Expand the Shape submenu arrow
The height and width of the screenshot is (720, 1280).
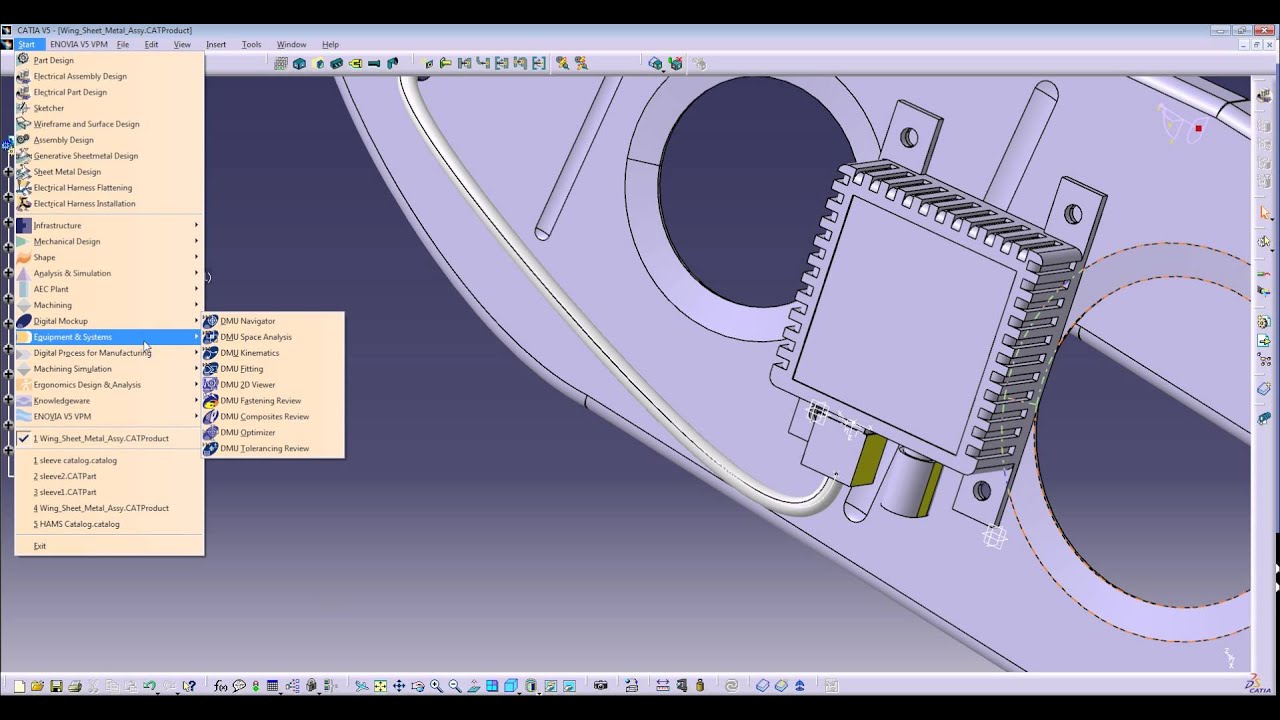(x=196, y=257)
